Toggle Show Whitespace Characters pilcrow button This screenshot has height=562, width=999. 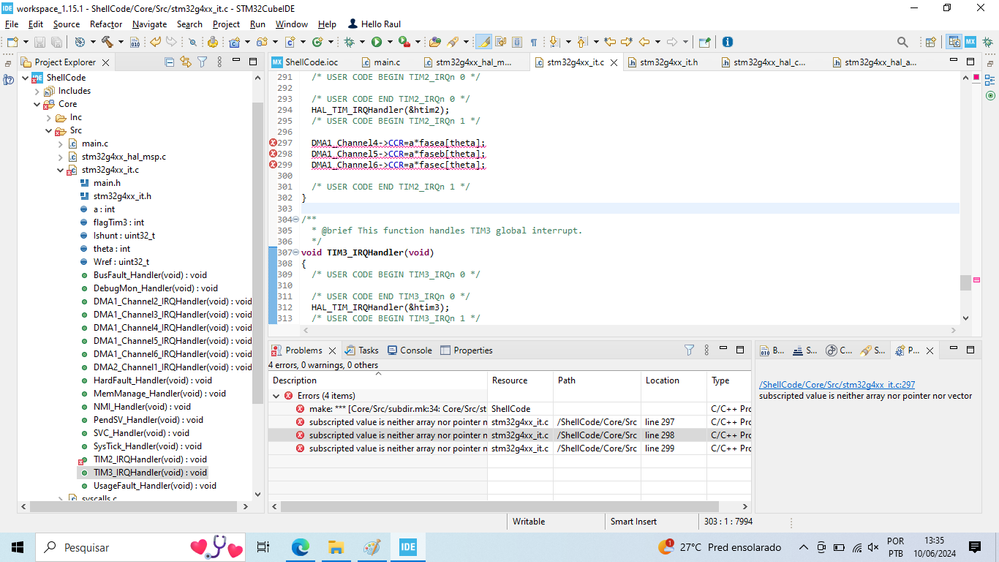[533, 42]
